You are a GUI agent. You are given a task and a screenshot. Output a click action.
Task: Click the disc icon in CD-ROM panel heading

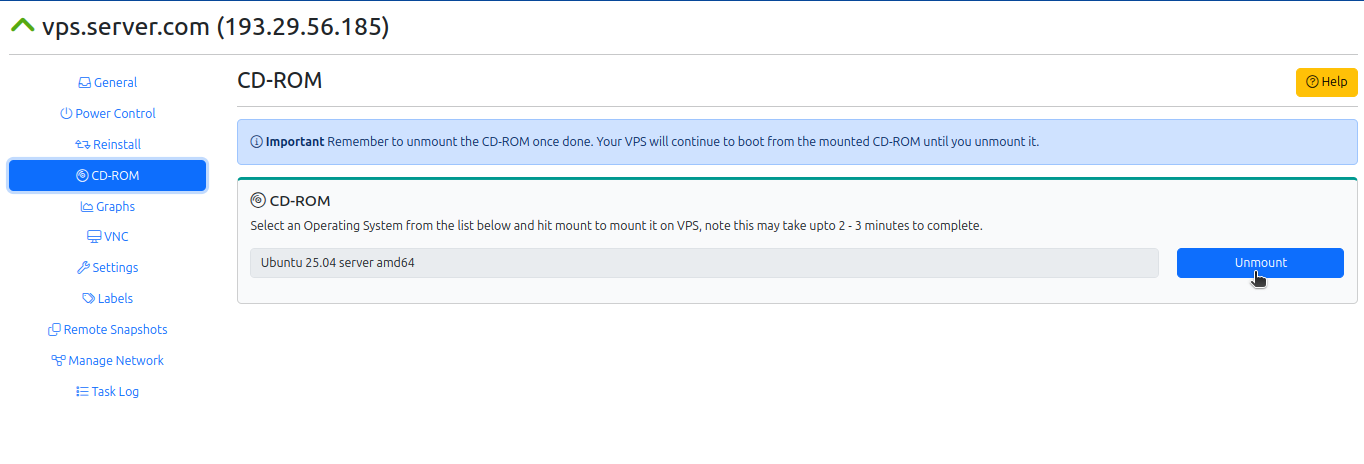click(258, 201)
